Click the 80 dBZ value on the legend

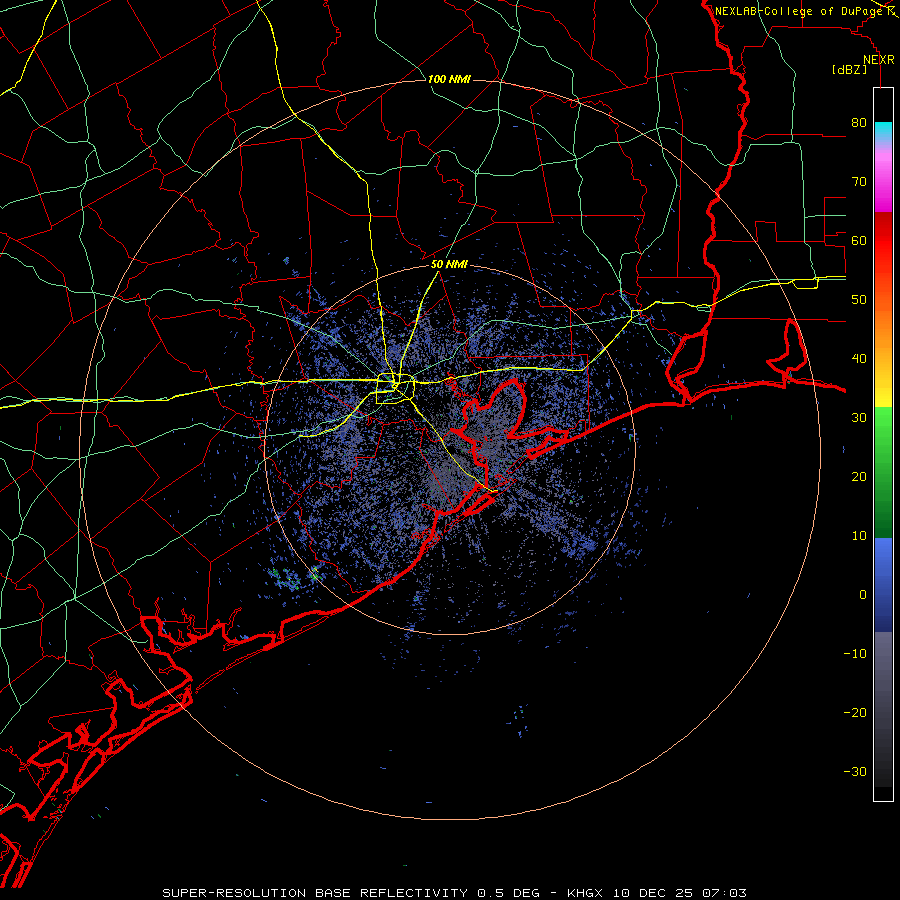click(859, 123)
